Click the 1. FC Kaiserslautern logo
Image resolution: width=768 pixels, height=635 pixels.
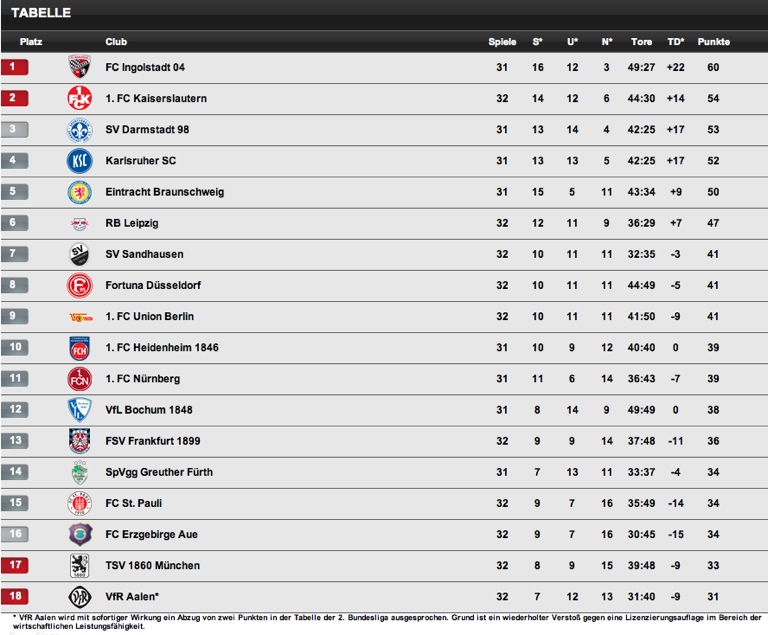pyautogui.click(x=80, y=98)
